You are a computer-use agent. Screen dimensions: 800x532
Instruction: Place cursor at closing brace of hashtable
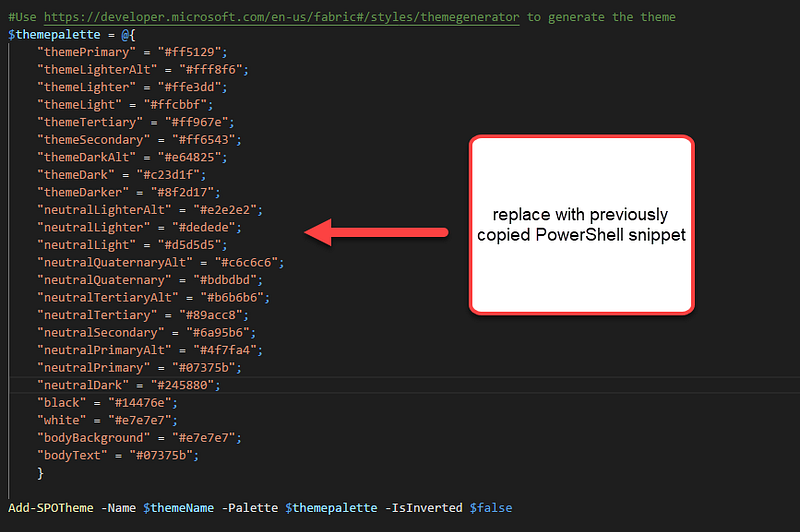click(40, 473)
